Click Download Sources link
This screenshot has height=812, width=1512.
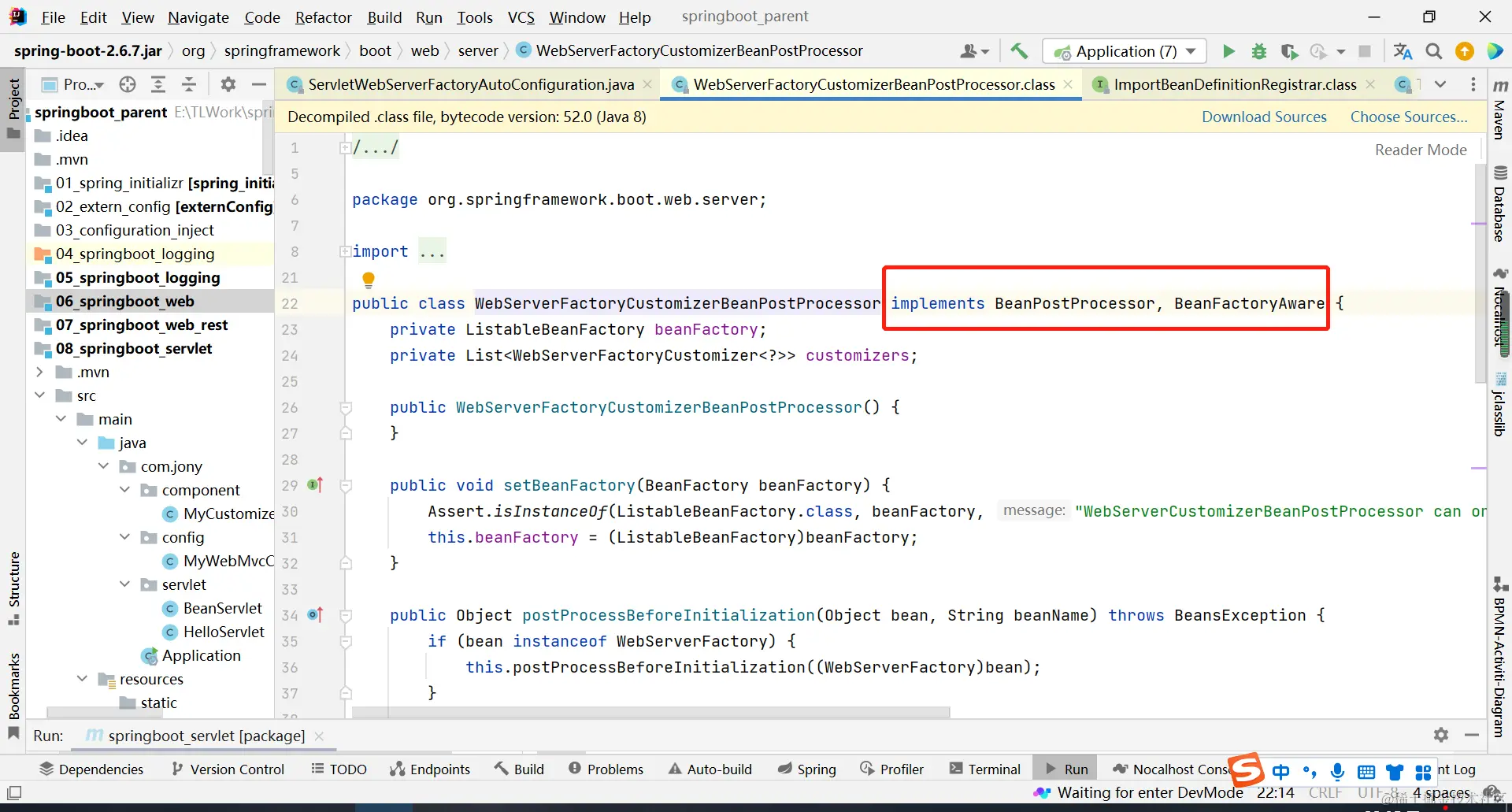(x=1264, y=117)
